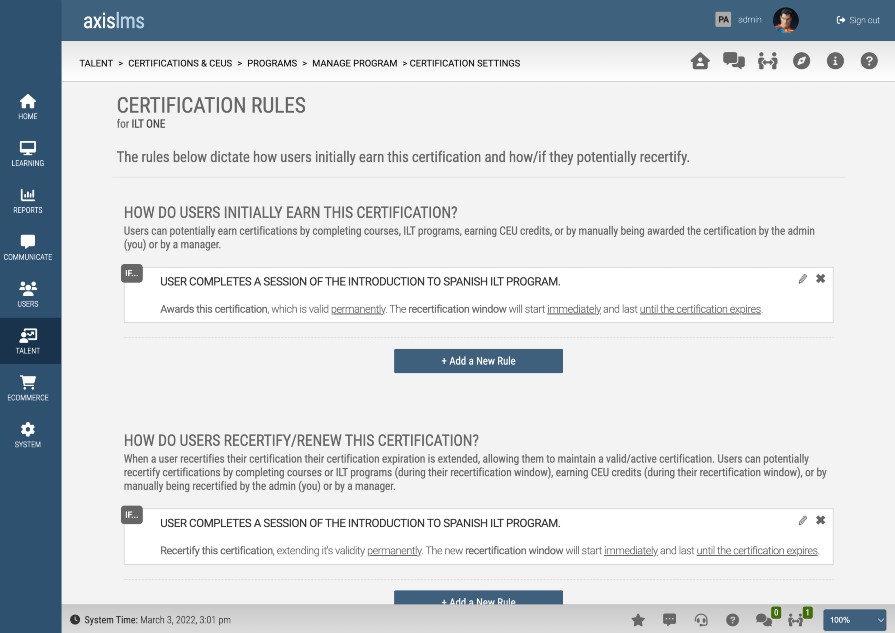Image resolution: width=895 pixels, height=633 pixels.
Task: Open Ecommerce in the sidebar
Action: click(28, 388)
